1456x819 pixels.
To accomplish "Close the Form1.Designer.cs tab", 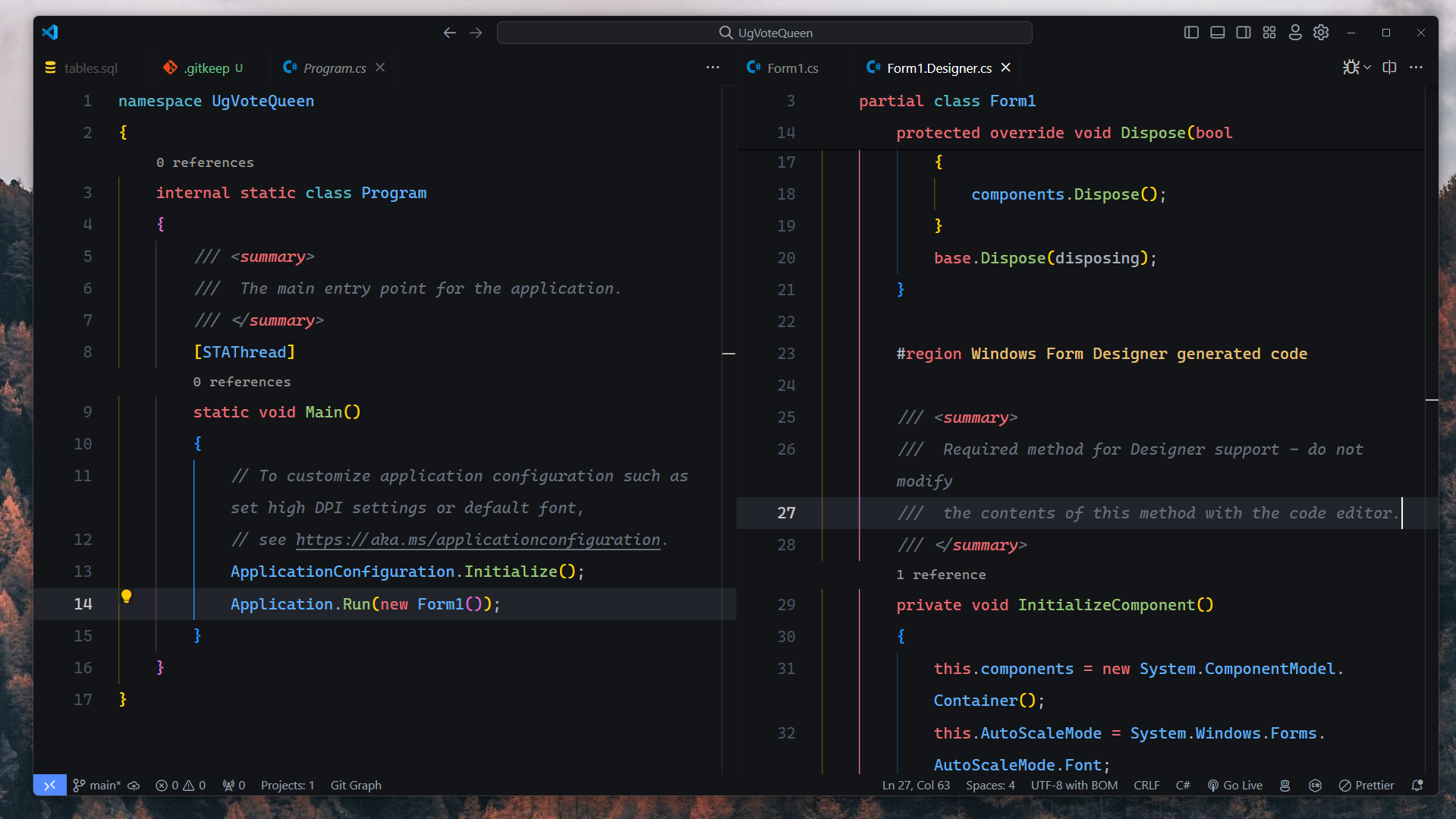I will (1005, 68).
